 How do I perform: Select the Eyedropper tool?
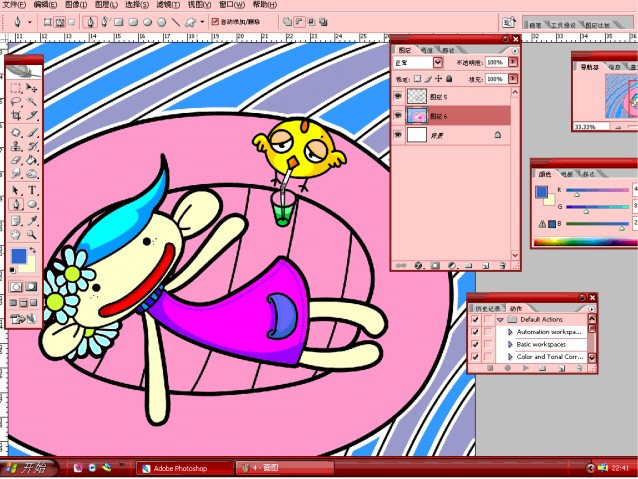coord(31,221)
